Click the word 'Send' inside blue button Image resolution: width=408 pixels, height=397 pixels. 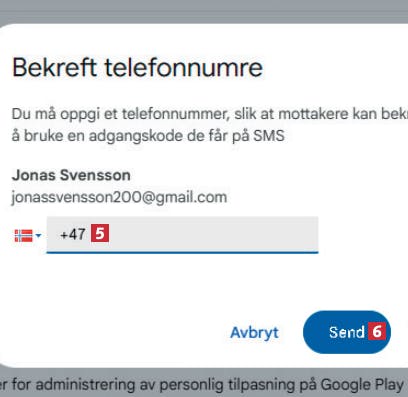click(x=347, y=332)
